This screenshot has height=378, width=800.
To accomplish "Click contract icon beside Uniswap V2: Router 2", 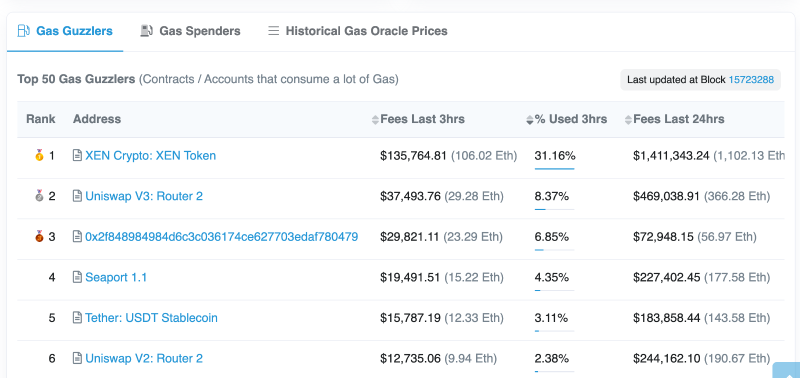I will point(77,358).
